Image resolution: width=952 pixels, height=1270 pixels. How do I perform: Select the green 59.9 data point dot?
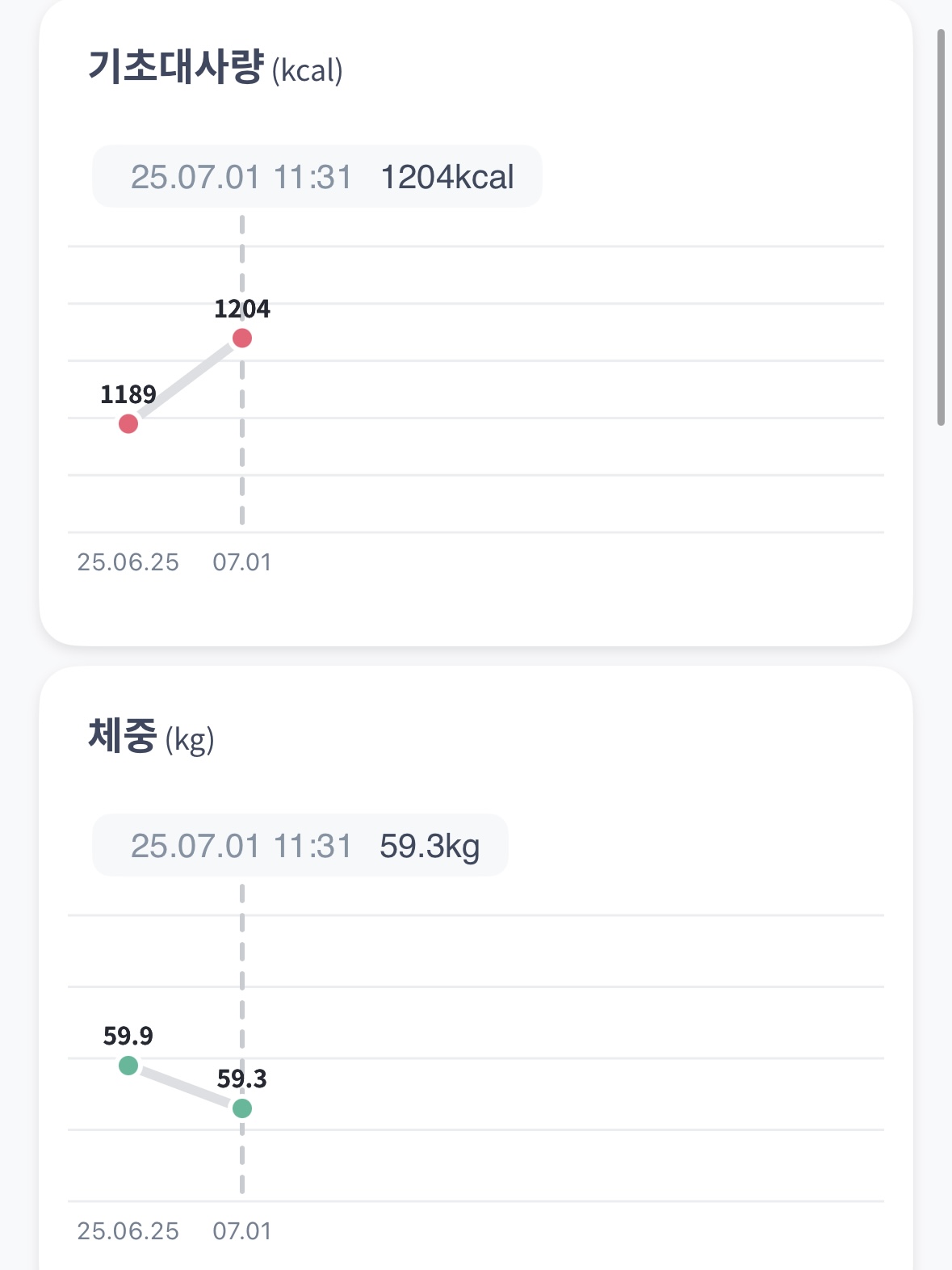pyautogui.click(x=128, y=1066)
